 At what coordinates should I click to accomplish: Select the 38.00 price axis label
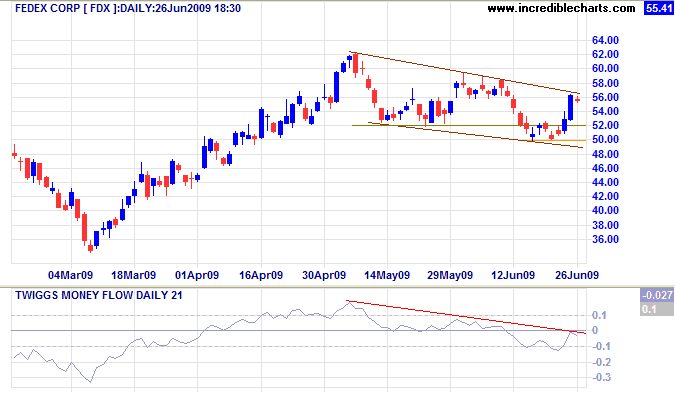pyautogui.click(x=605, y=225)
